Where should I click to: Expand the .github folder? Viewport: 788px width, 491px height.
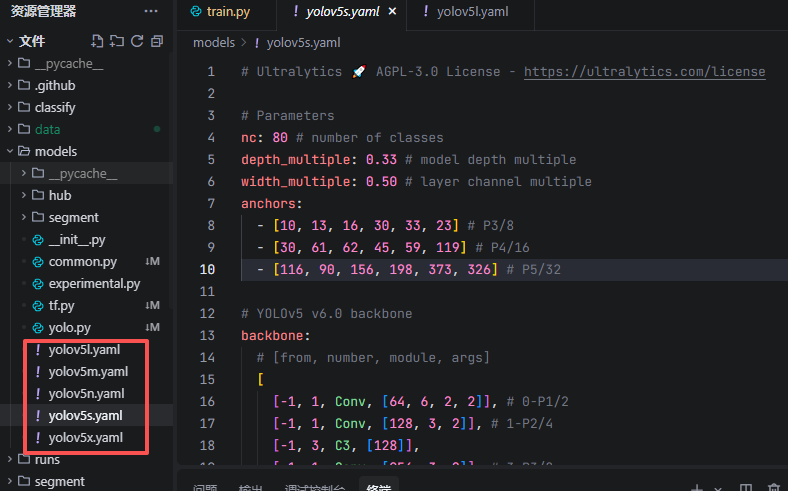[x=55, y=85]
